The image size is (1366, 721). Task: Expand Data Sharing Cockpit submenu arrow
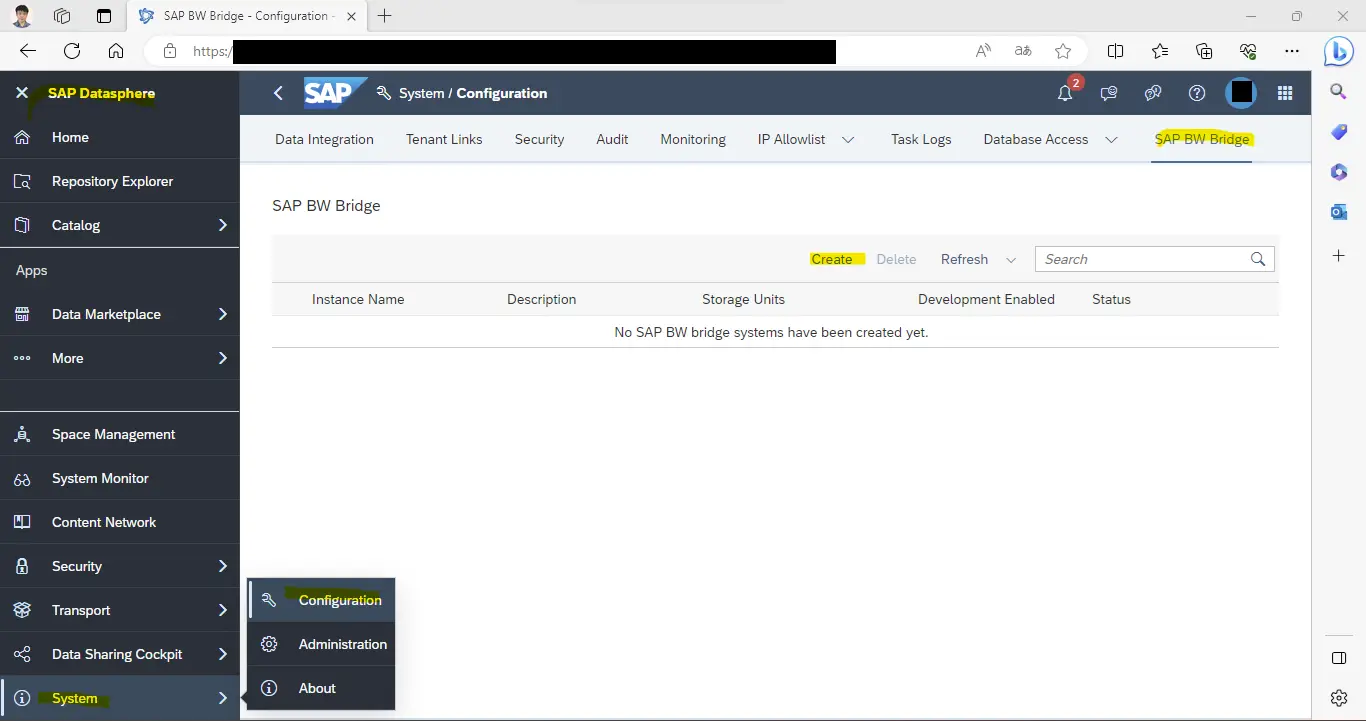tap(223, 654)
